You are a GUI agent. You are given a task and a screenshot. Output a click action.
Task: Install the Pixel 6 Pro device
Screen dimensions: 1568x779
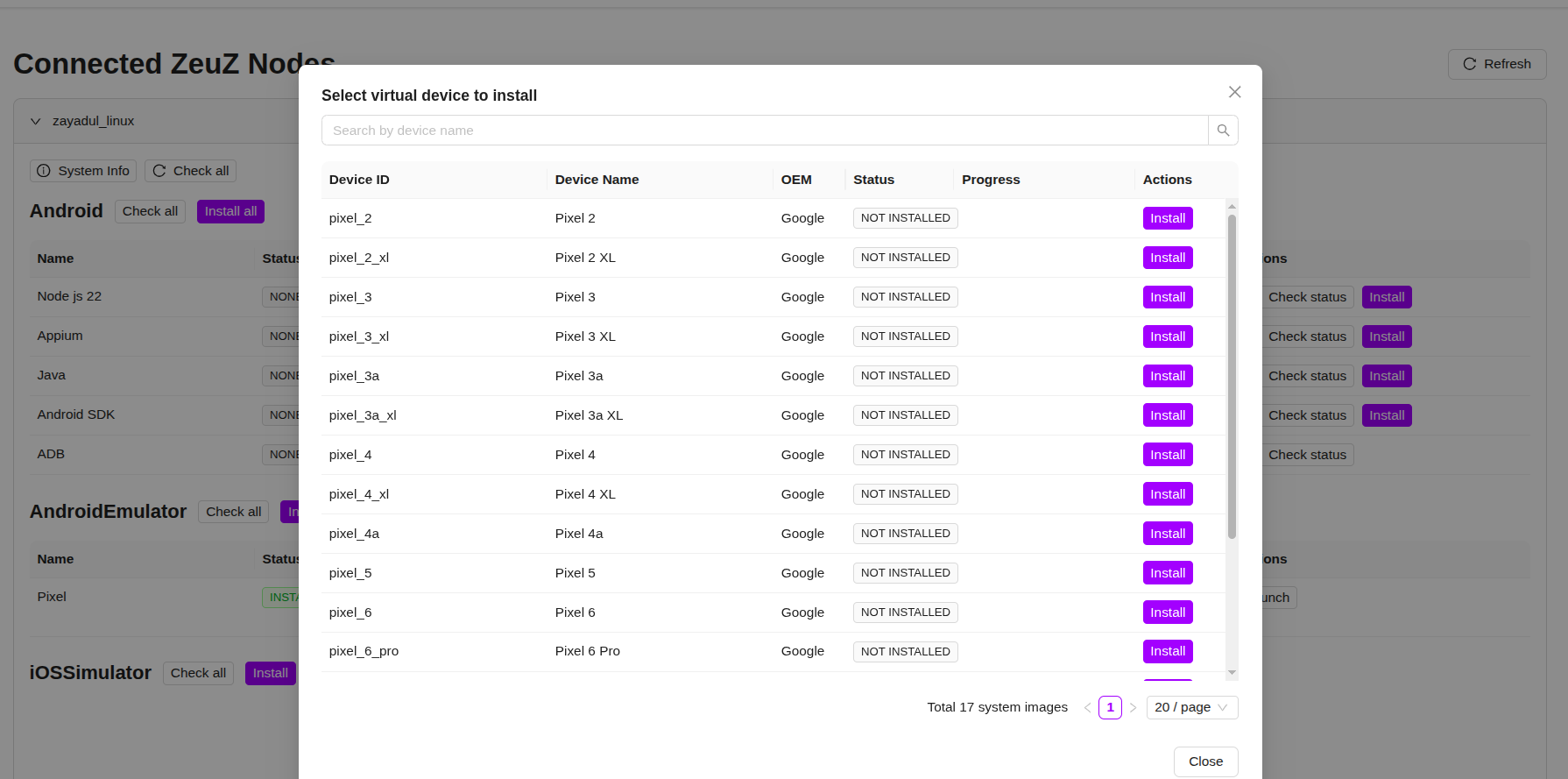pyautogui.click(x=1167, y=651)
